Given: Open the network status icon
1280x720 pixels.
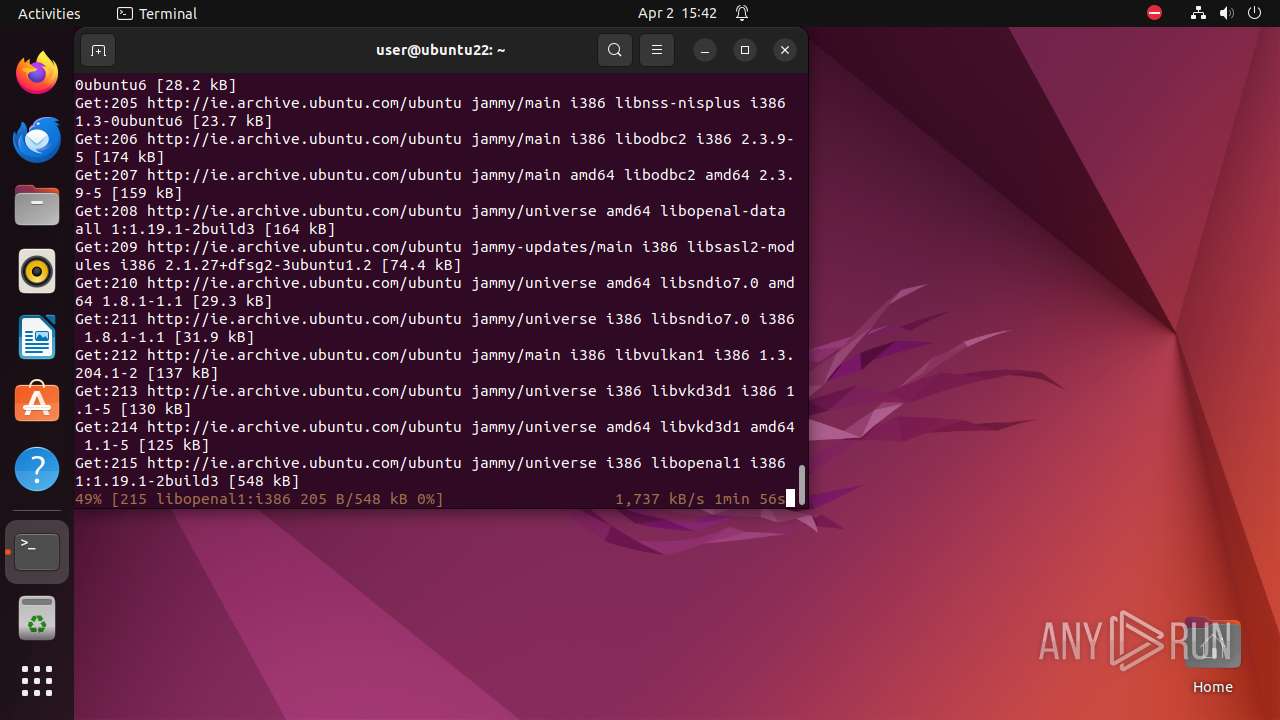Looking at the screenshot, I should click(1198, 13).
